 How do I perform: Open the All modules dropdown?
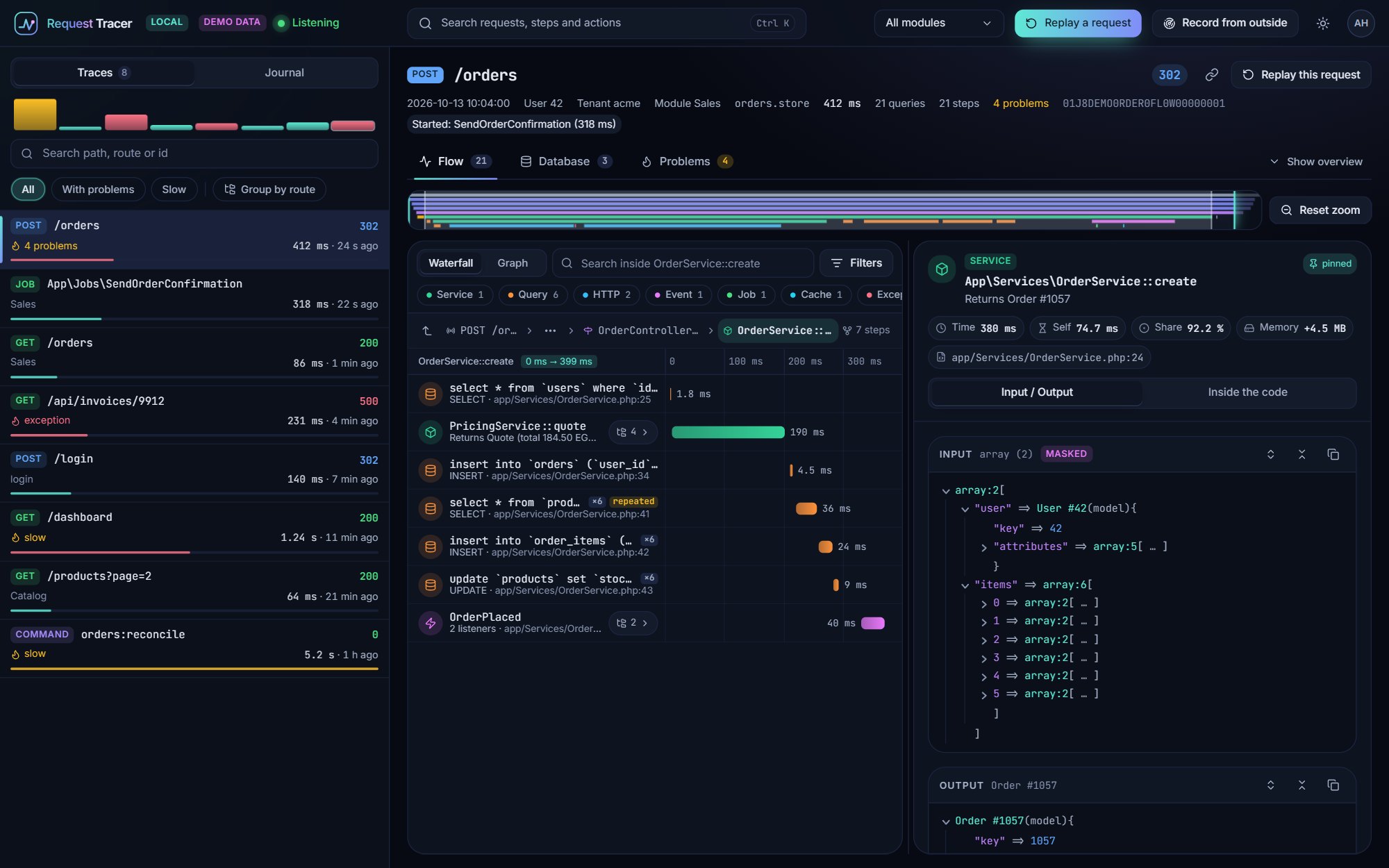pyautogui.click(x=938, y=23)
